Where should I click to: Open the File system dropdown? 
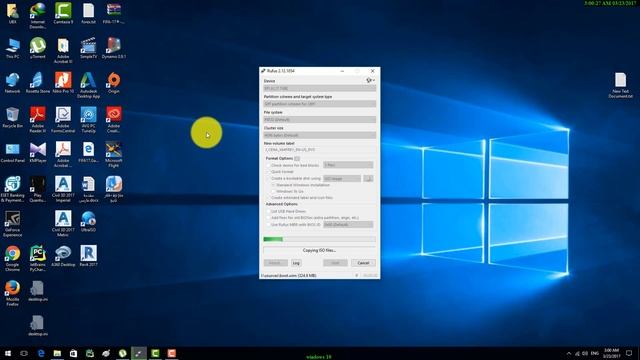tap(320, 120)
